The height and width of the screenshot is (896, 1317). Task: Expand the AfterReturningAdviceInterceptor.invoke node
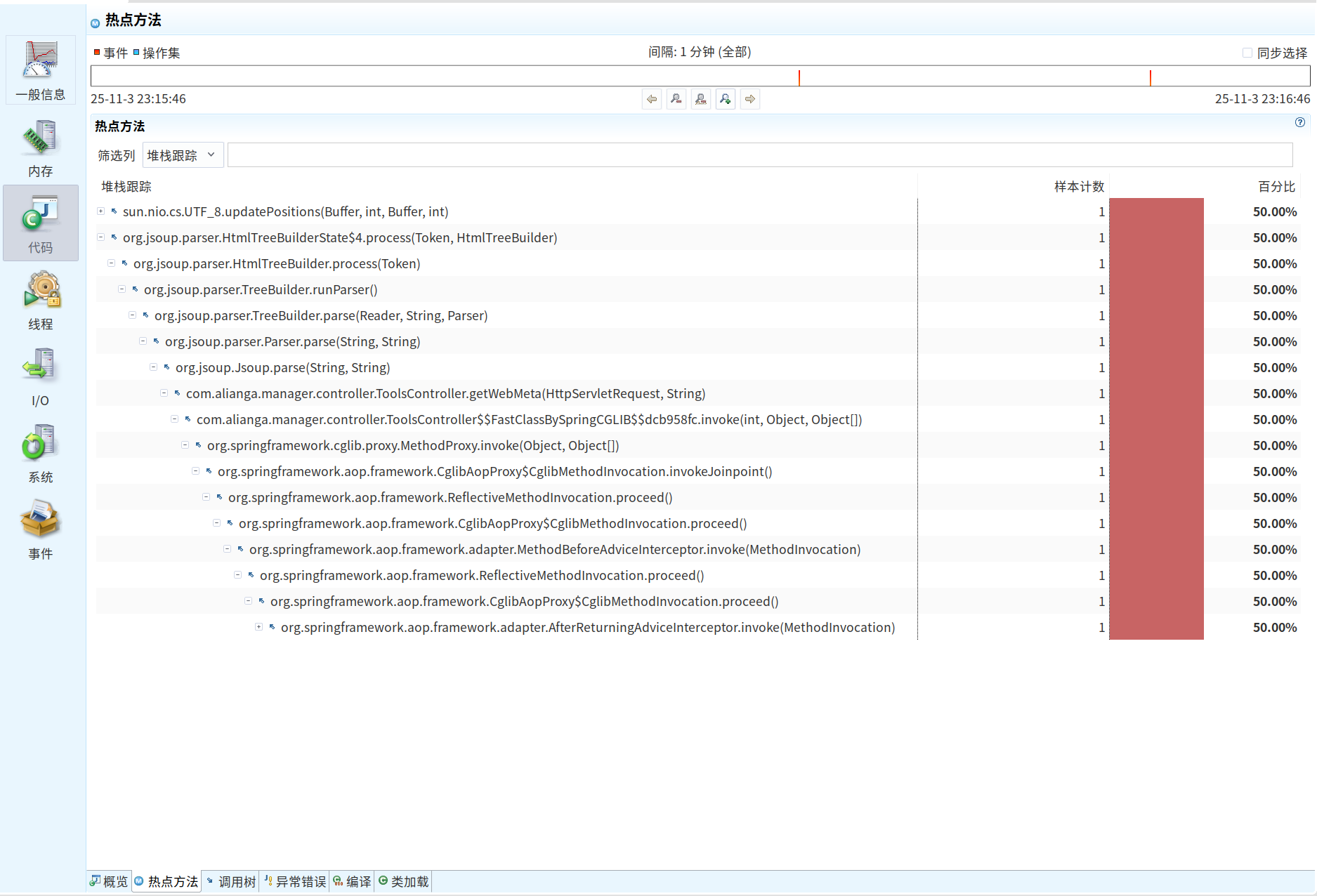tap(259, 627)
